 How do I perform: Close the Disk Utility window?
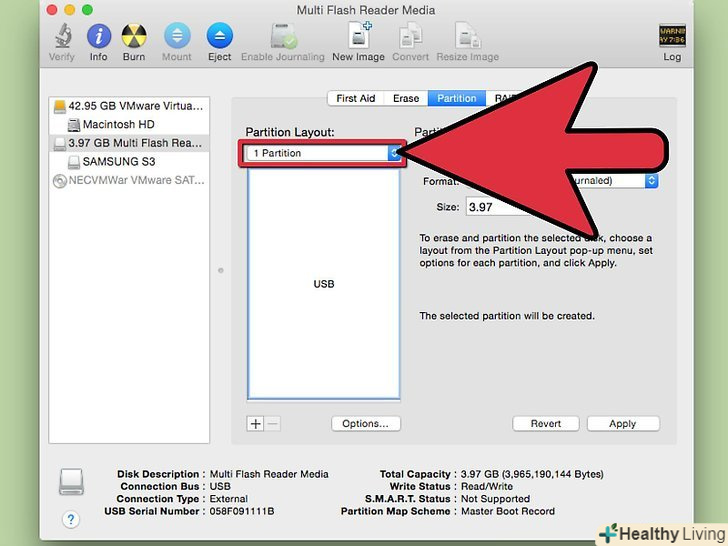52,10
